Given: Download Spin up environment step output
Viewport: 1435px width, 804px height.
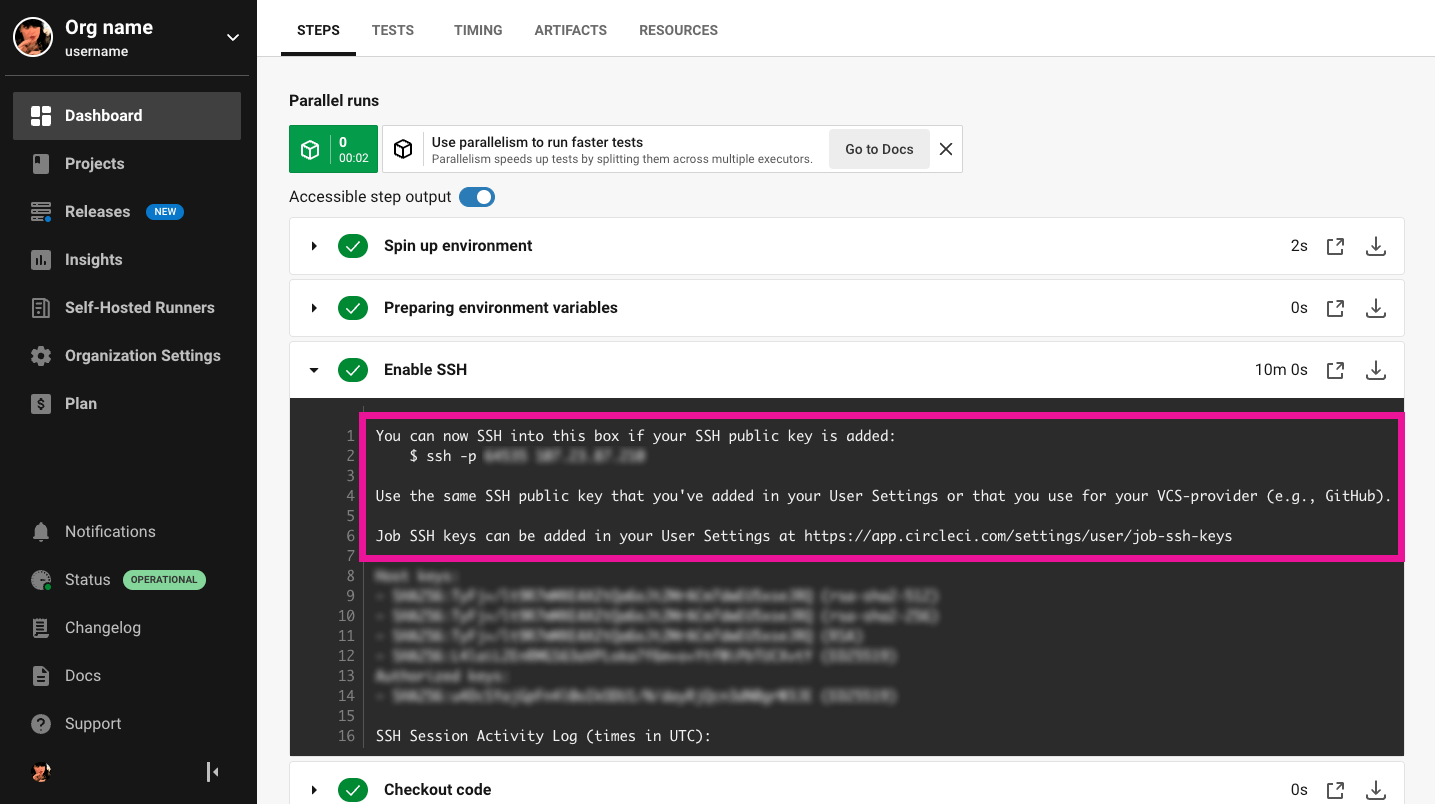Looking at the screenshot, I should tap(1376, 246).
